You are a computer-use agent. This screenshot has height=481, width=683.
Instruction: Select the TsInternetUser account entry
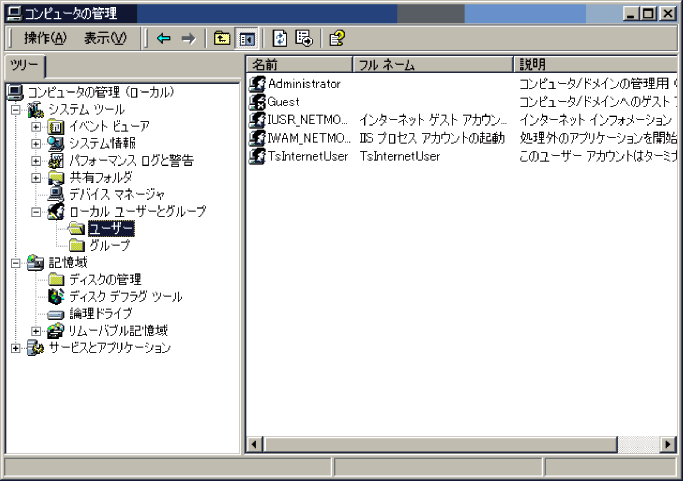tap(308, 156)
